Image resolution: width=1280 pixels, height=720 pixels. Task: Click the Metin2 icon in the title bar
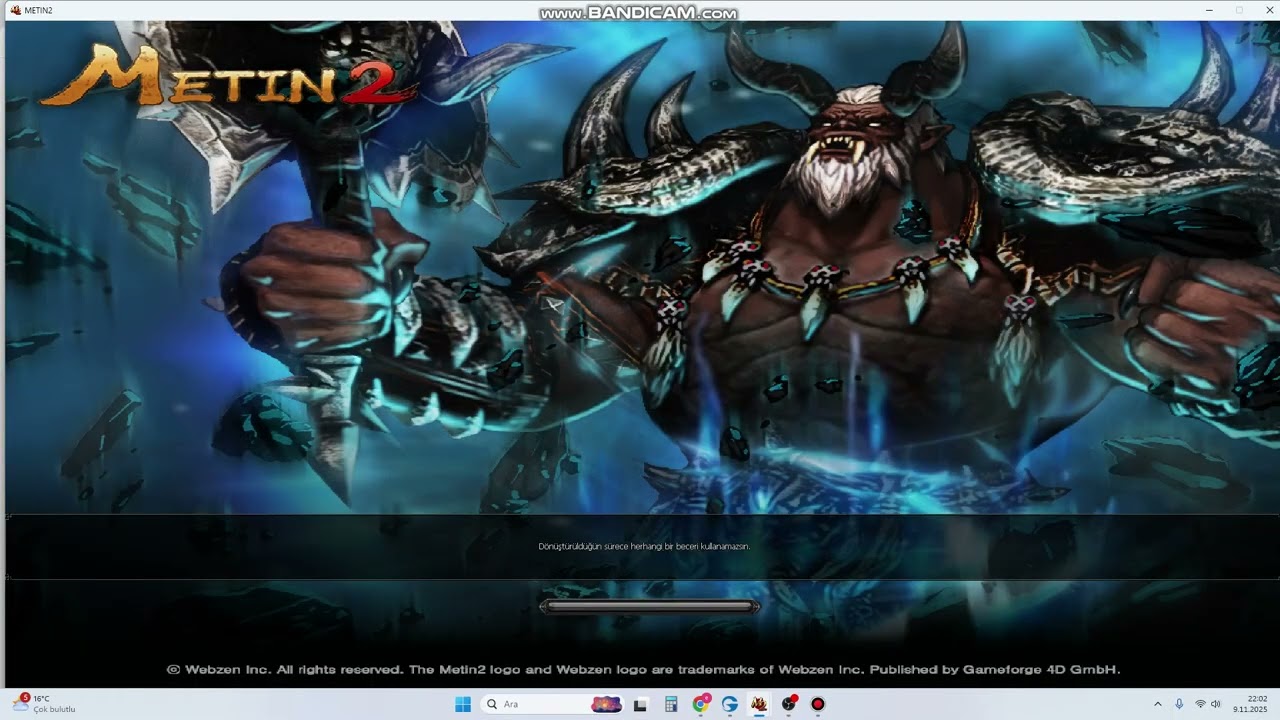click(15, 10)
